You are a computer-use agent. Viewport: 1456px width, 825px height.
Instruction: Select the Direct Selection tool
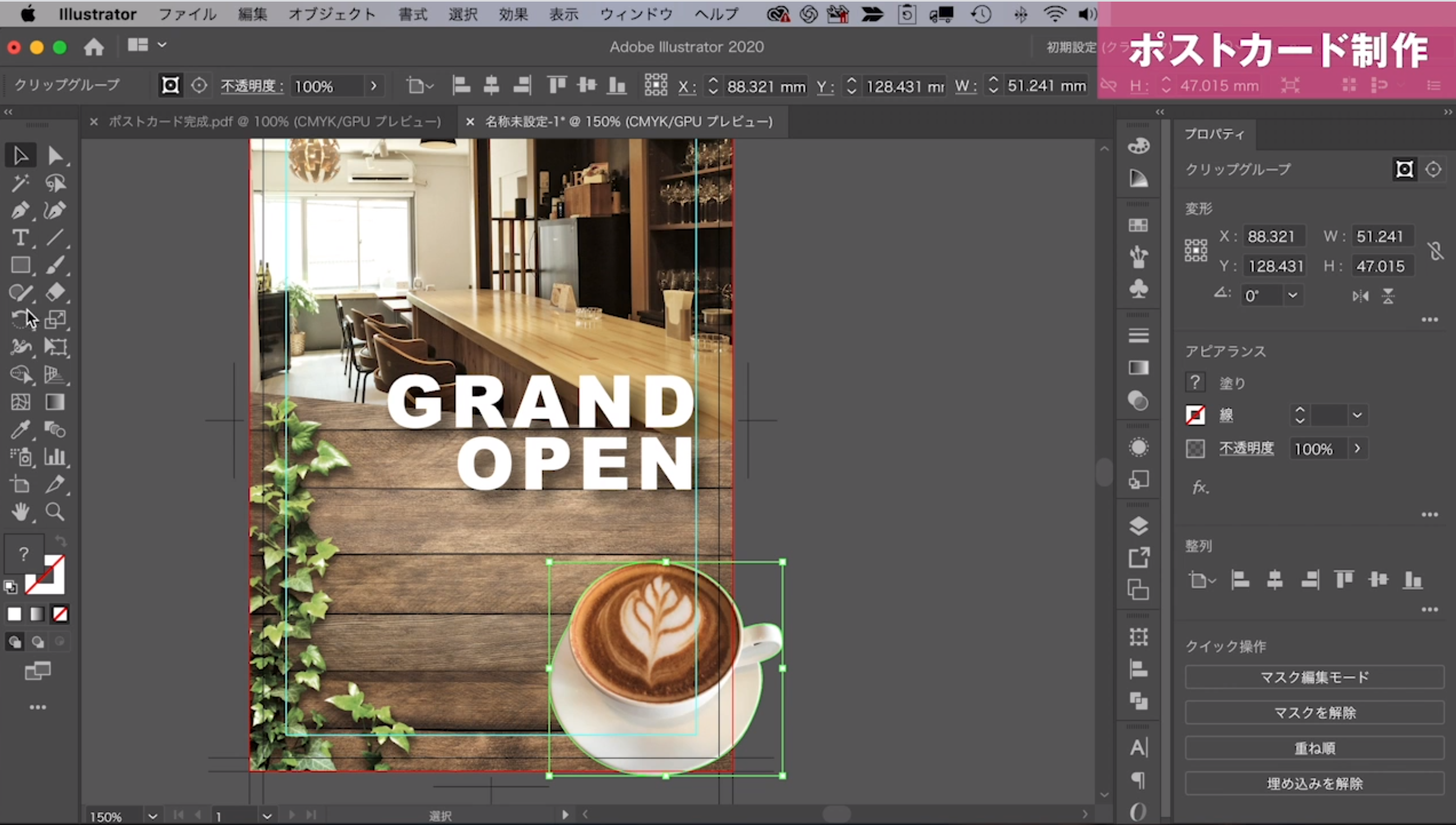pyautogui.click(x=55, y=155)
